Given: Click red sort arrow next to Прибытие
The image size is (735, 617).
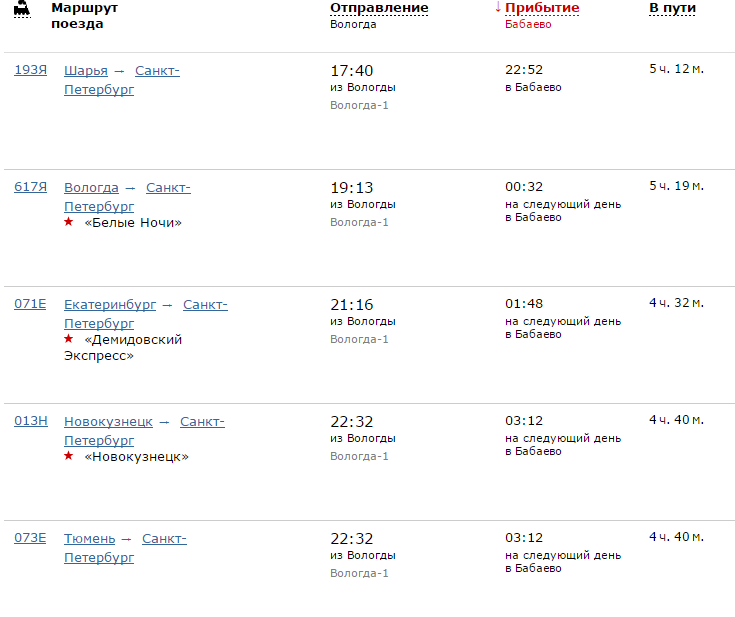Looking at the screenshot, I should click(x=498, y=7).
